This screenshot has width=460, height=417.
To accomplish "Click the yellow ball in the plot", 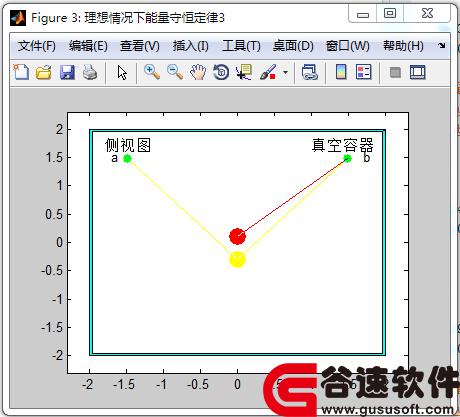I will pyautogui.click(x=237, y=259).
